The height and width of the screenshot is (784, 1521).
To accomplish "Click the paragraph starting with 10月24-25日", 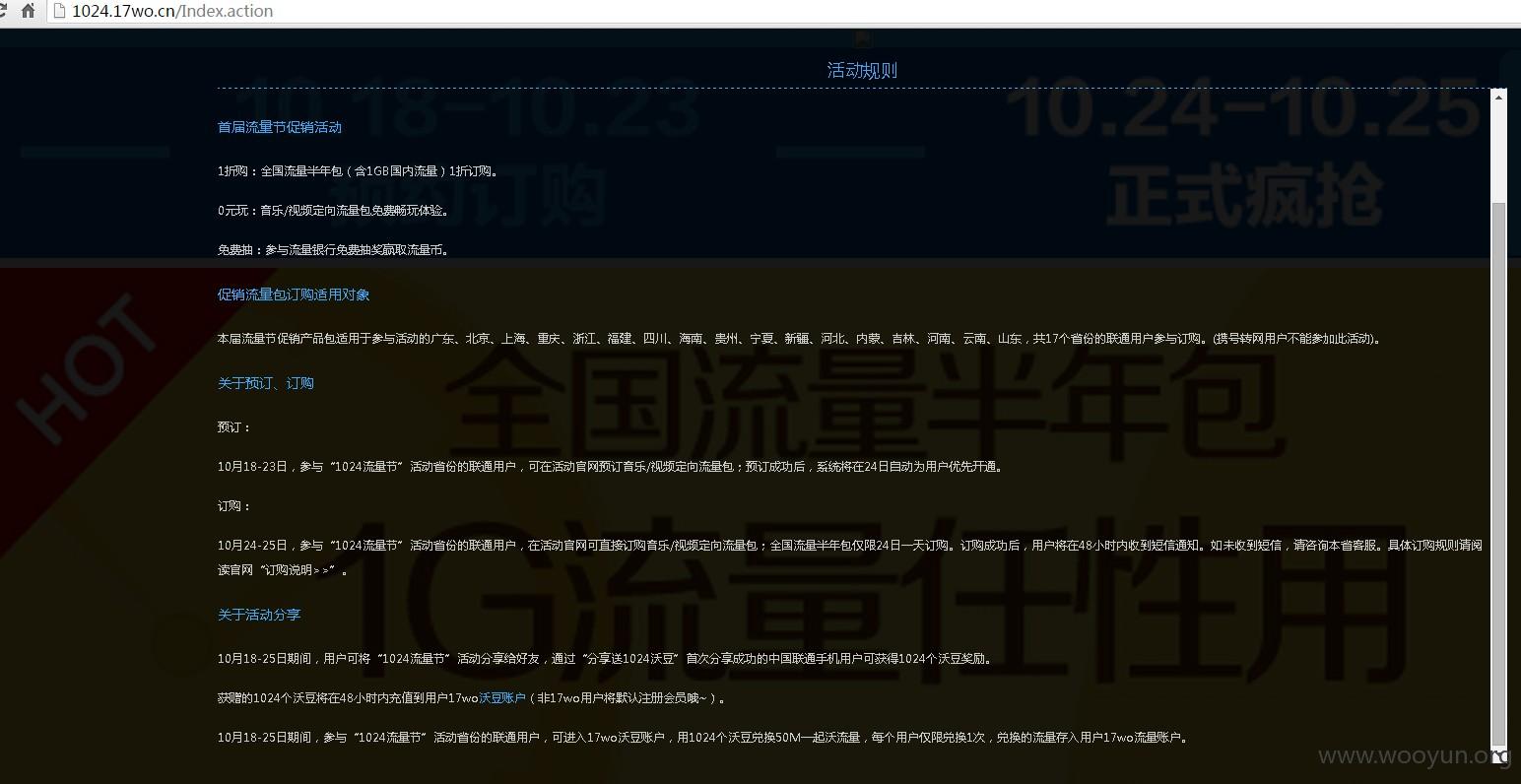I will [850, 557].
